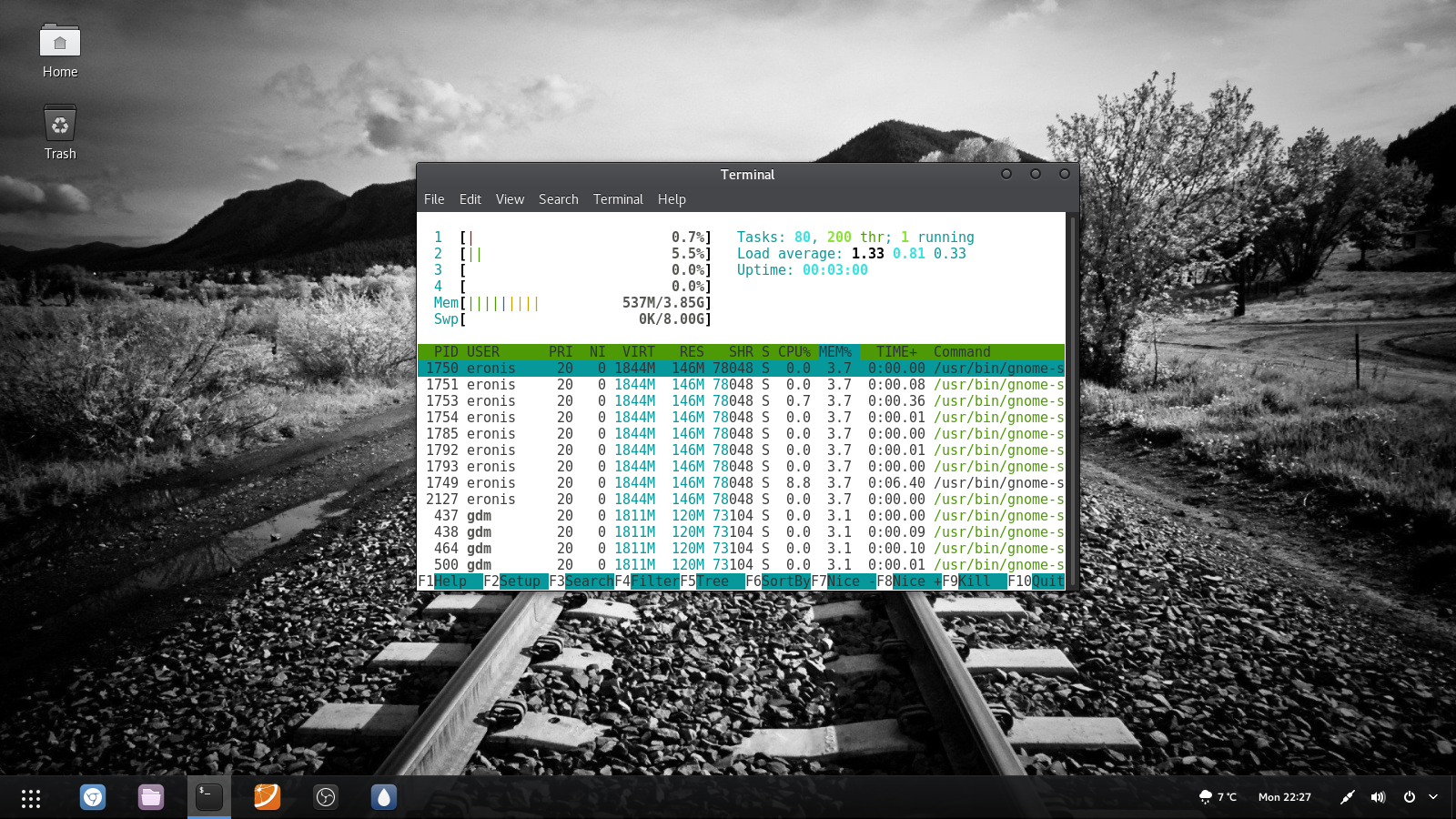Open the File menu in Terminal
Image resolution: width=1456 pixels, height=819 pixels.
434,199
